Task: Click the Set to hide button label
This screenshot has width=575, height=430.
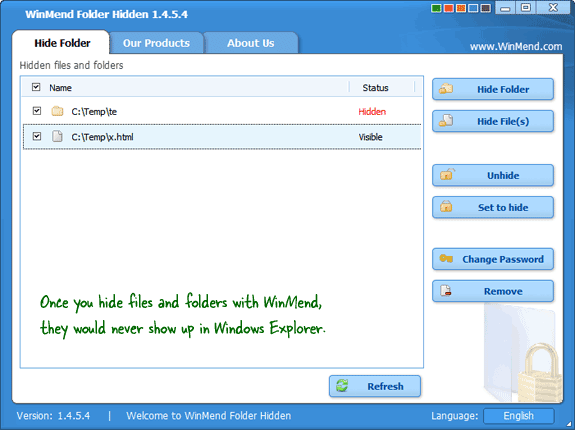Action: (503, 207)
